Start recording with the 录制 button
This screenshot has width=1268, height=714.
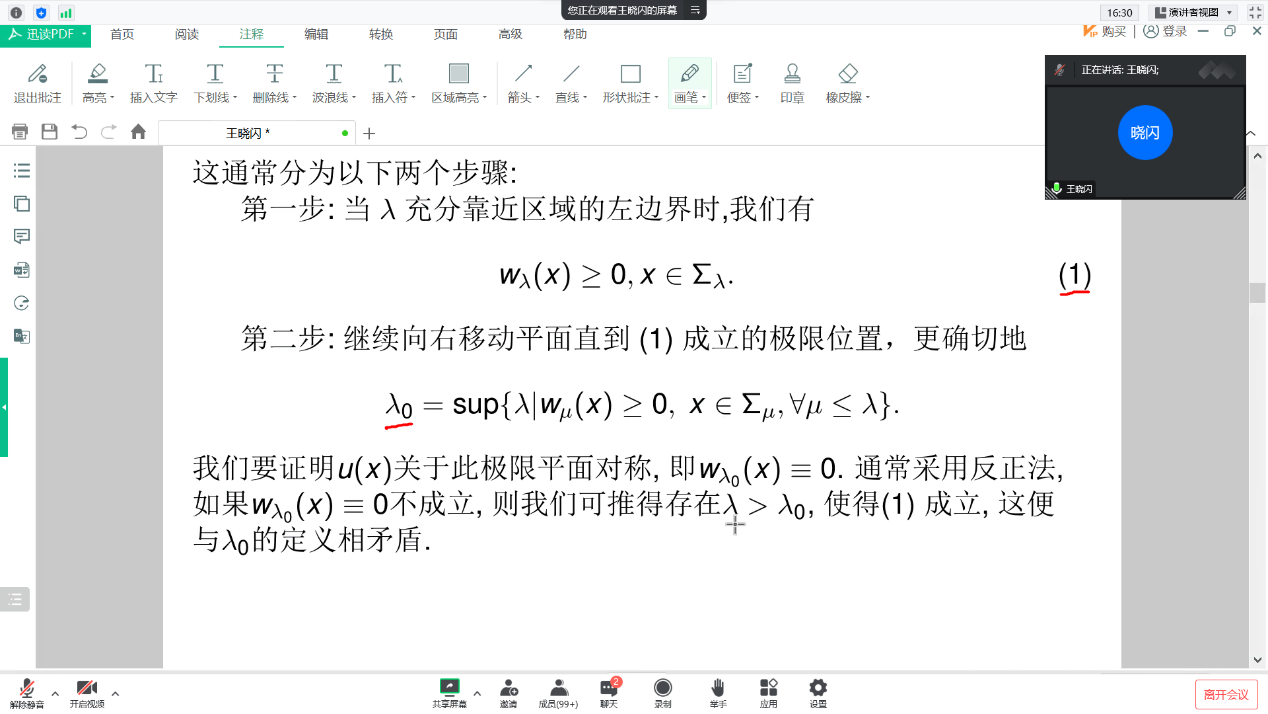pos(662,692)
